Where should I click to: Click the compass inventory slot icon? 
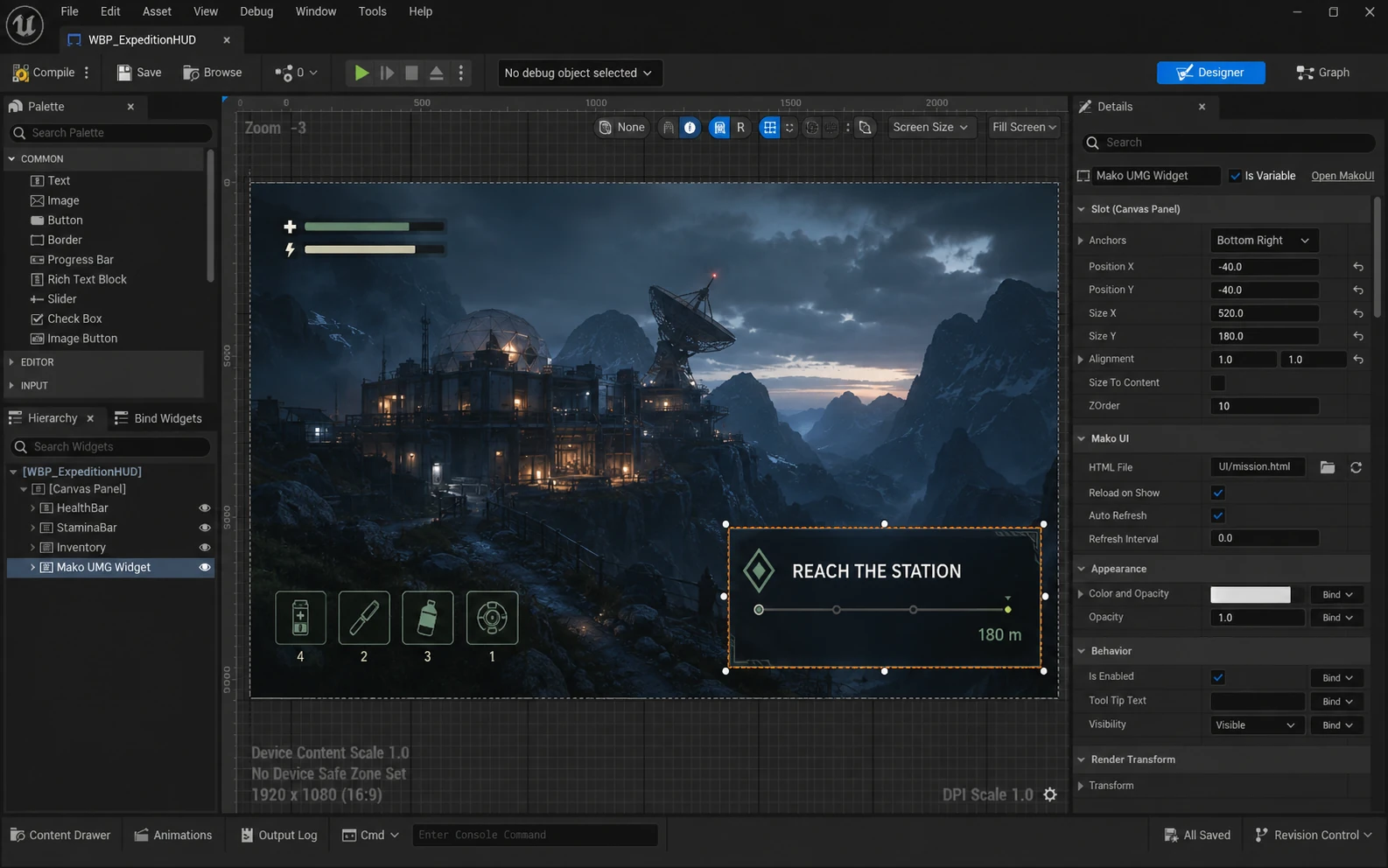point(492,618)
